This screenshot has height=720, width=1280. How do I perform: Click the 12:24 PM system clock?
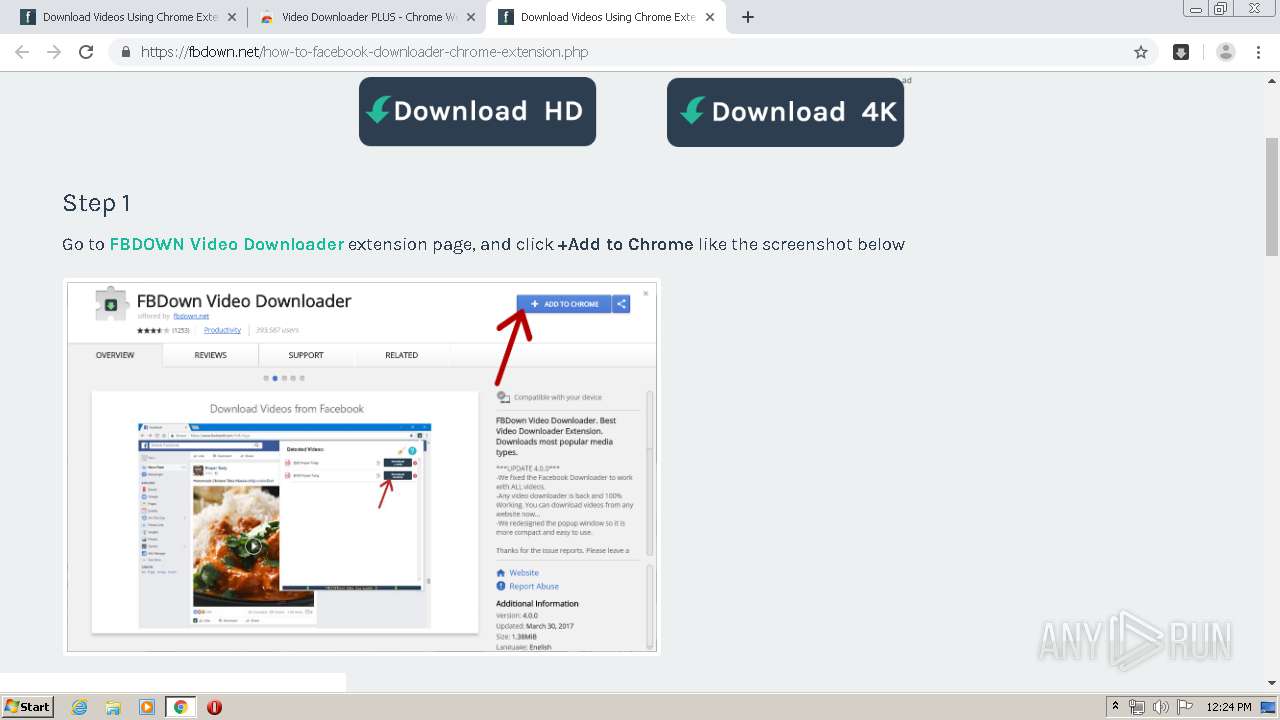[x=1229, y=707]
